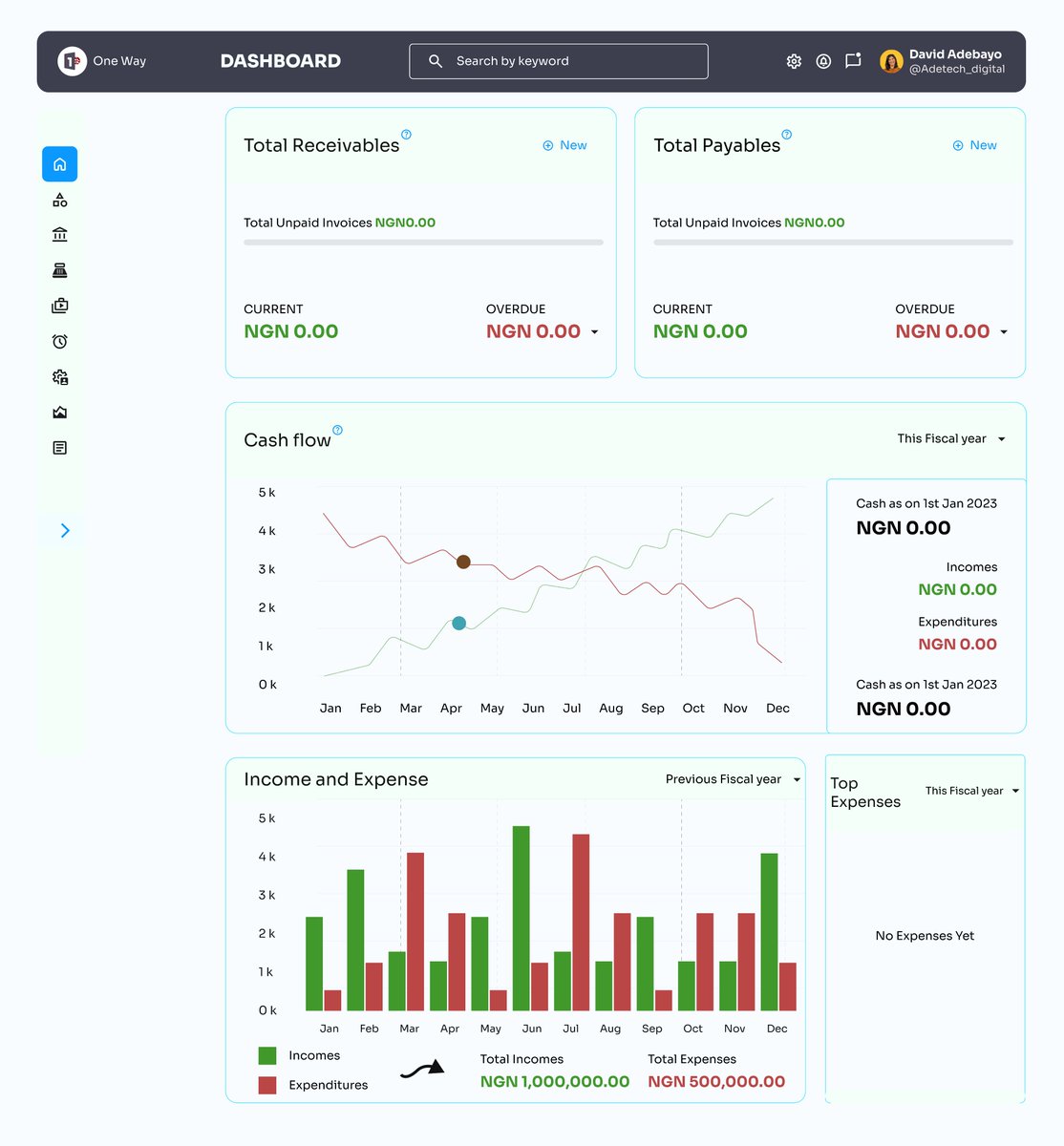Open Previous Fiscal year dropdown
The image size is (1064, 1146).
[733, 779]
